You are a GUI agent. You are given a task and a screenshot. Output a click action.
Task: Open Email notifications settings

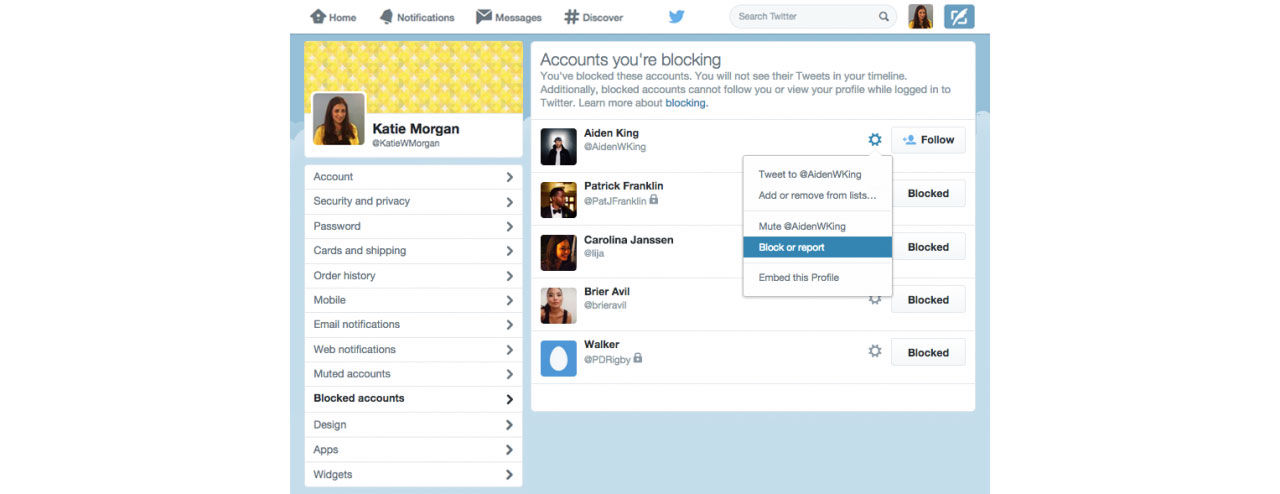[413, 325]
